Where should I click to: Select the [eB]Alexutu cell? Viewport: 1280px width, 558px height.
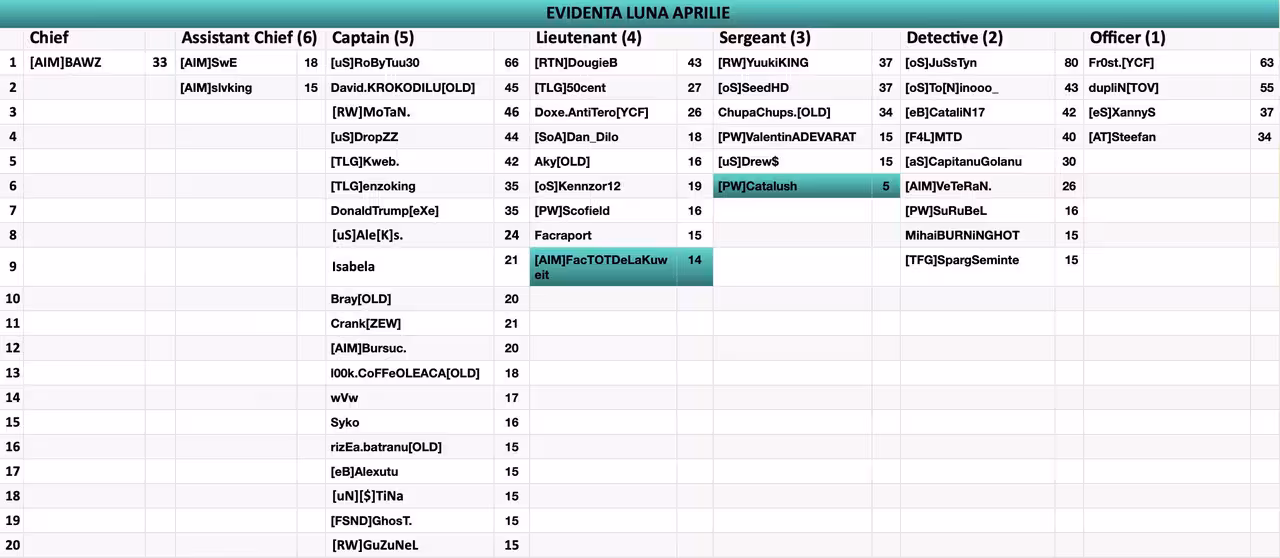click(x=410, y=471)
